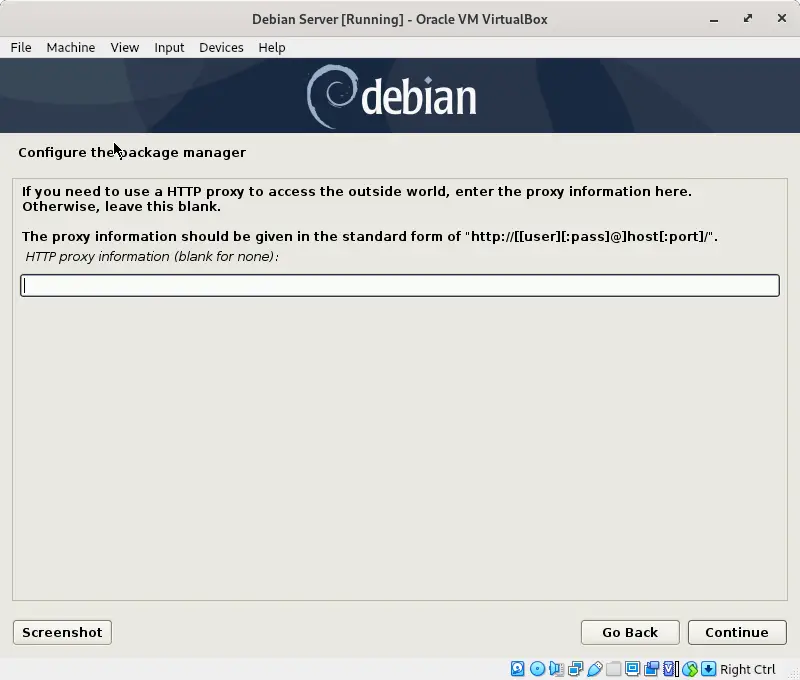Click the audio status icon

pos(556,668)
